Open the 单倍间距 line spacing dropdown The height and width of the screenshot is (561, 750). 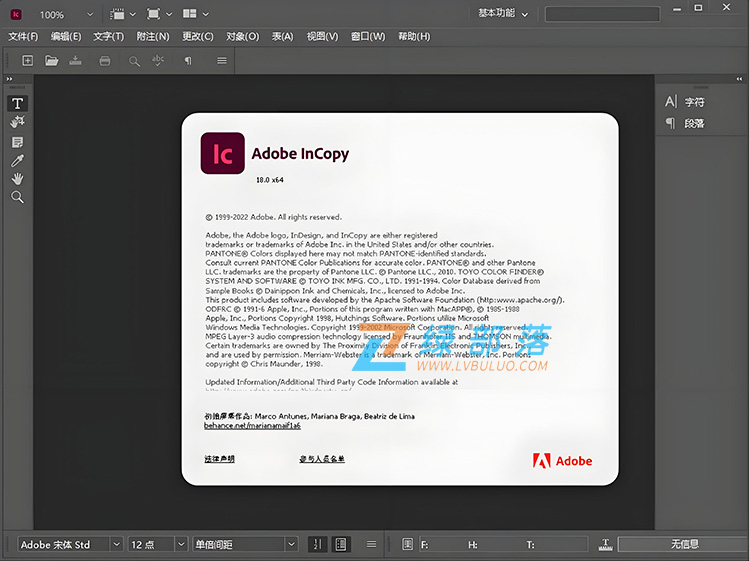point(291,544)
